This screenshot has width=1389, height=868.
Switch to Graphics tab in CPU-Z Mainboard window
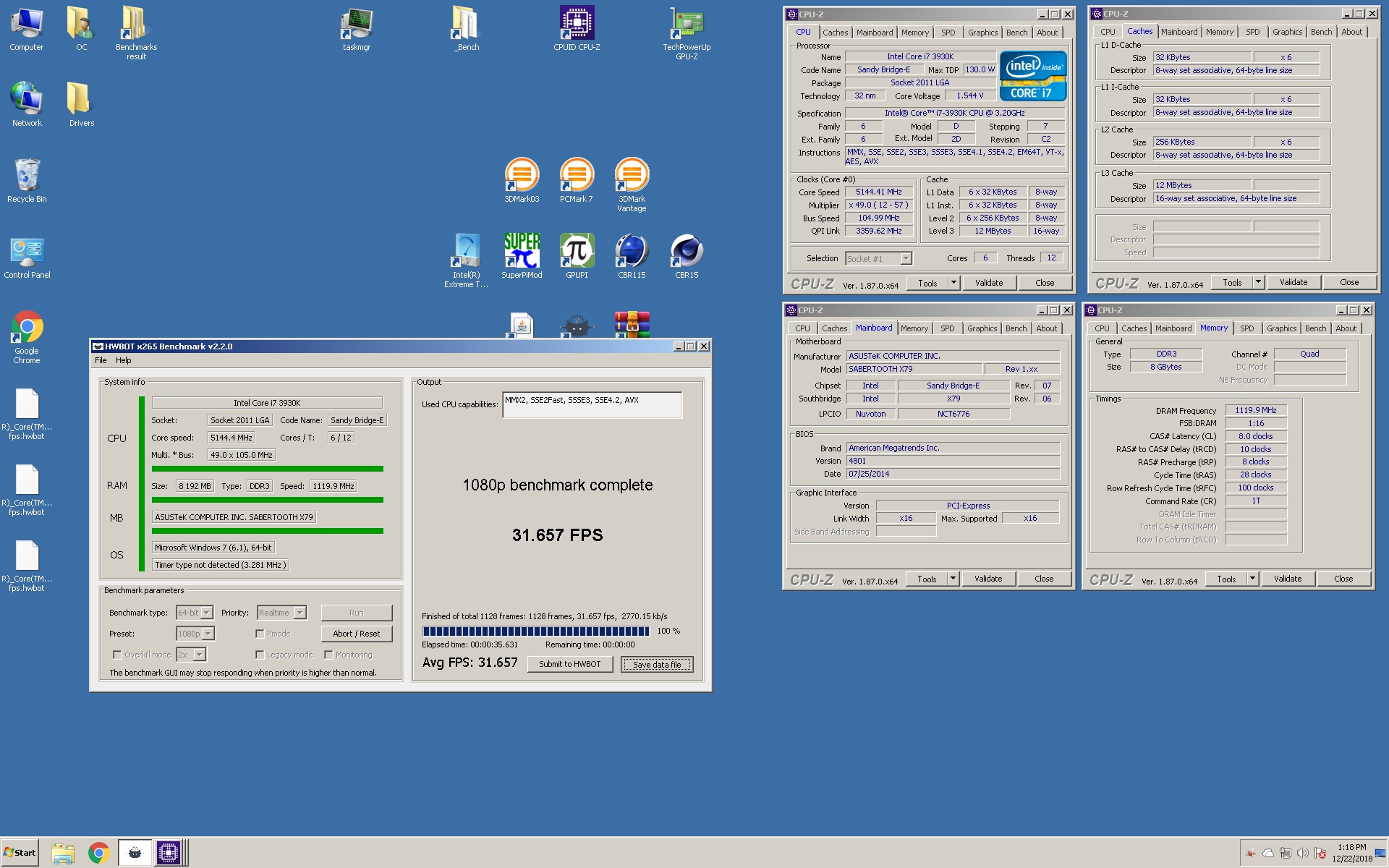(x=982, y=328)
